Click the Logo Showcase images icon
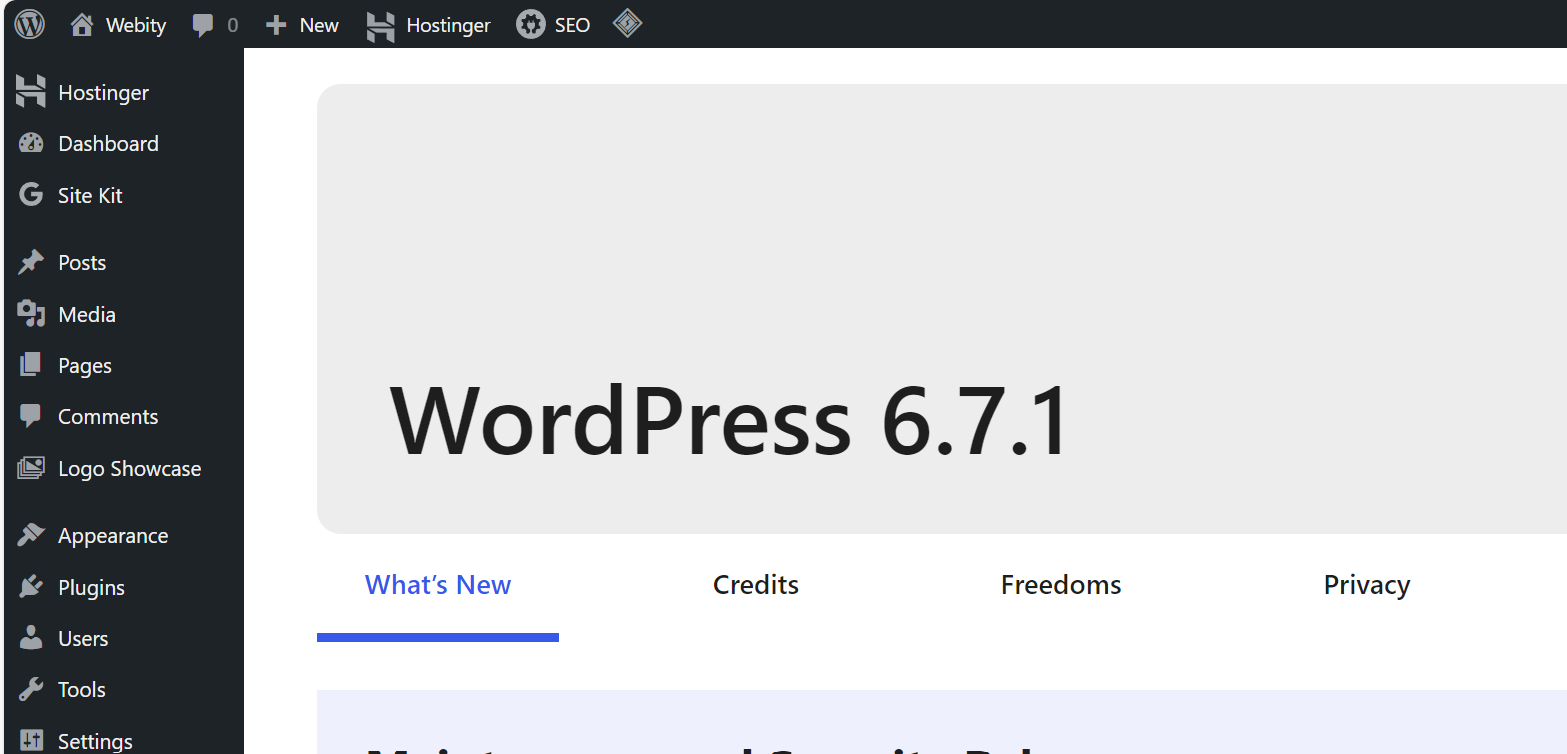 [x=31, y=468]
